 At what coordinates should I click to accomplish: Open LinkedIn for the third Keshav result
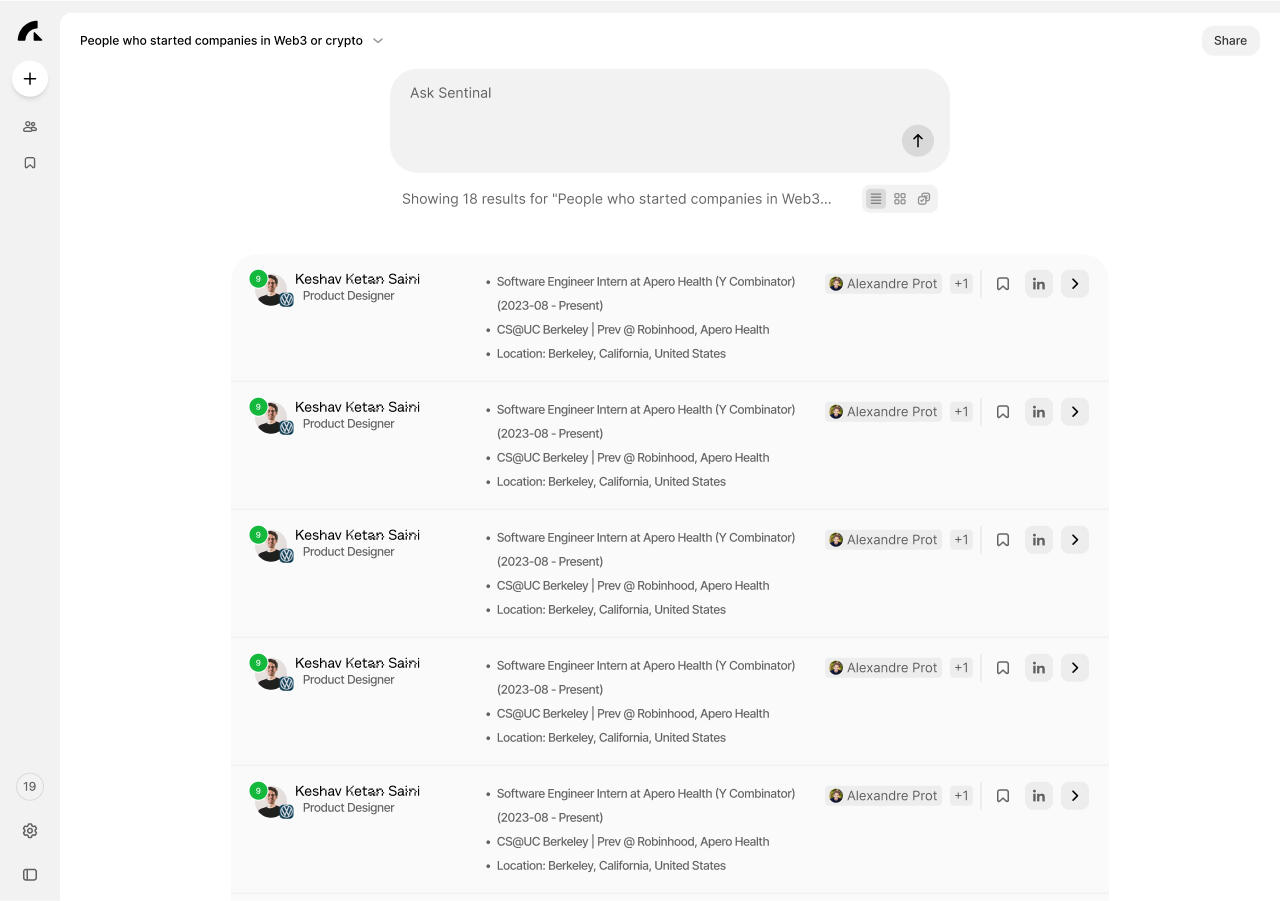click(x=1039, y=540)
